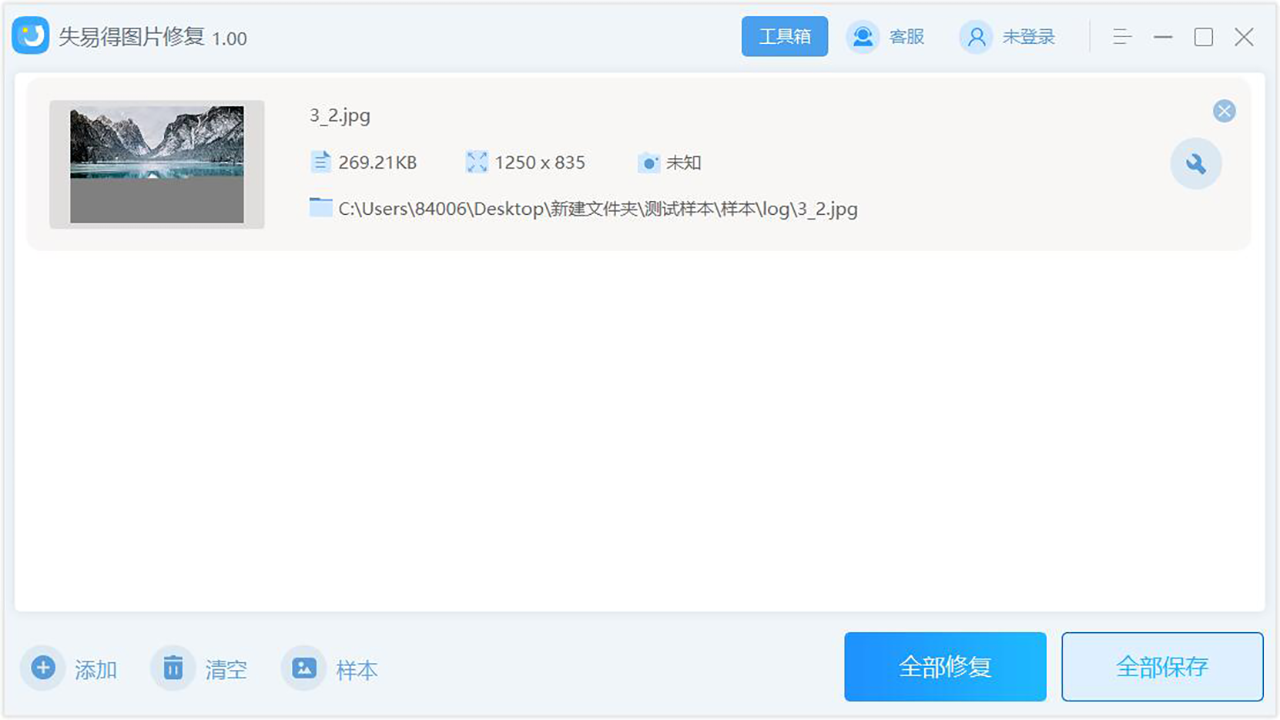Image resolution: width=1280 pixels, height=720 pixels.
Task: Open the hamburger menu in the title bar
Action: (1121, 36)
